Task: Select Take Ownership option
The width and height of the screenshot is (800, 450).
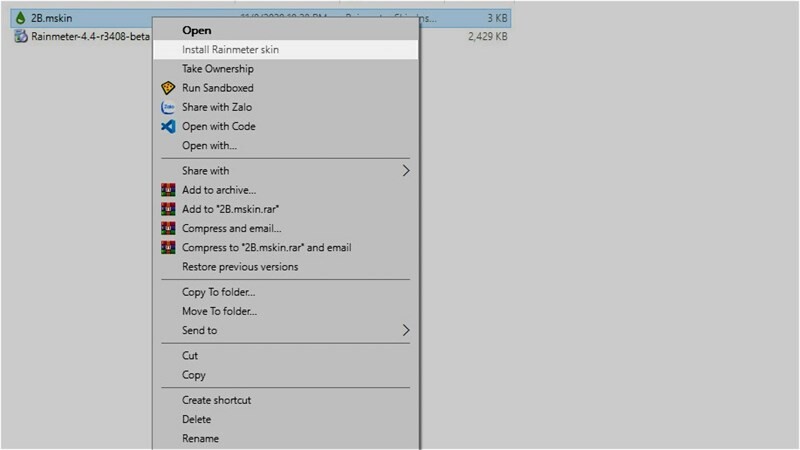Action: pyautogui.click(x=217, y=69)
